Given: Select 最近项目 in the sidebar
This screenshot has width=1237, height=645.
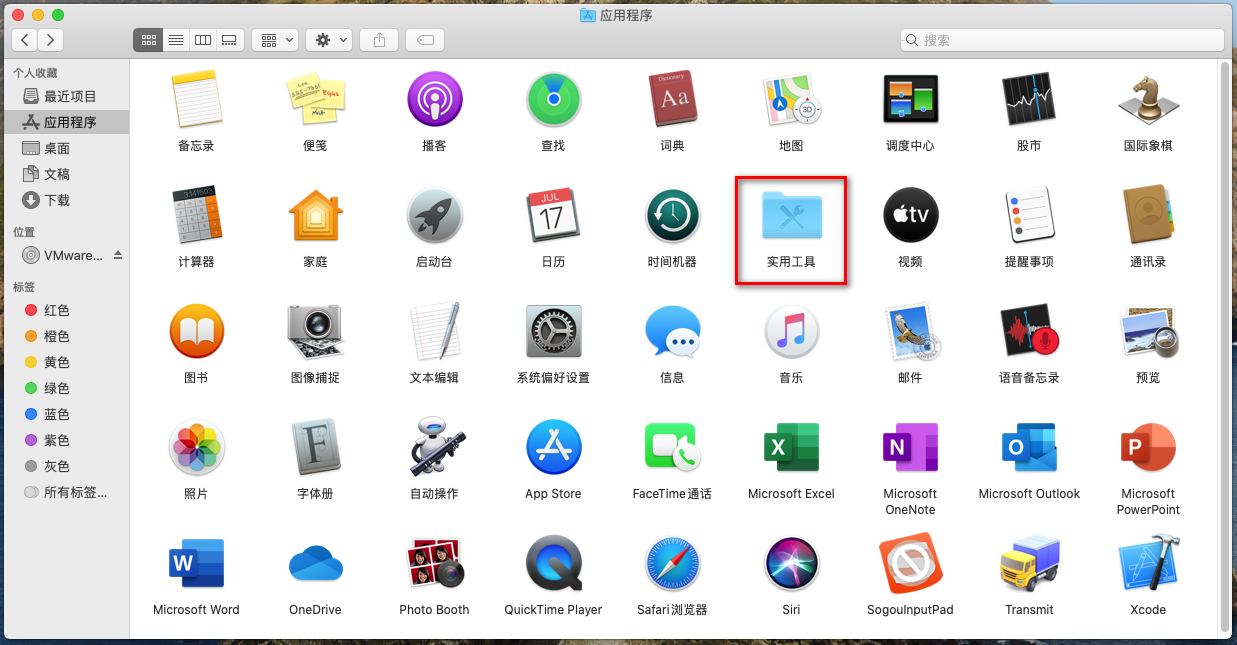Looking at the screenshot, I should pyautogui.click(x=65, y=96).
